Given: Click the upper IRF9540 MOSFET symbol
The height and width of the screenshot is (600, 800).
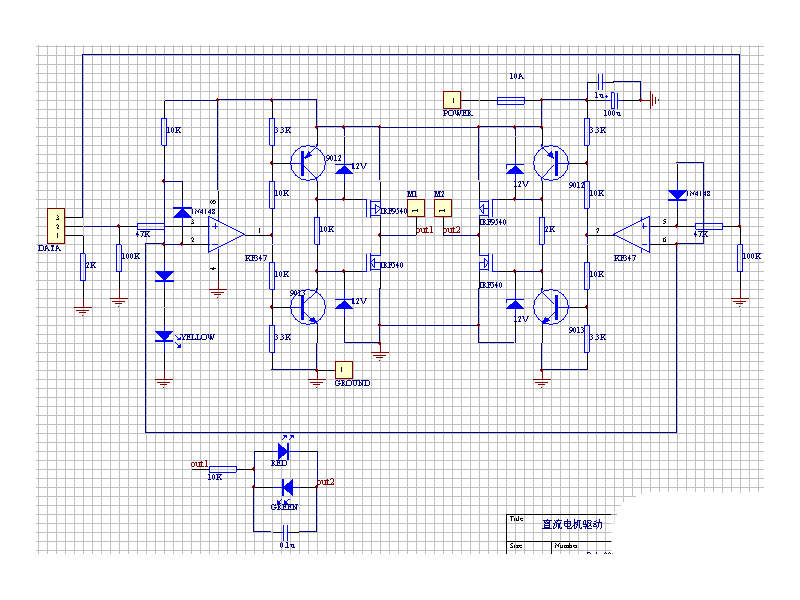Looking at the screenshot, I should [375, 210].
